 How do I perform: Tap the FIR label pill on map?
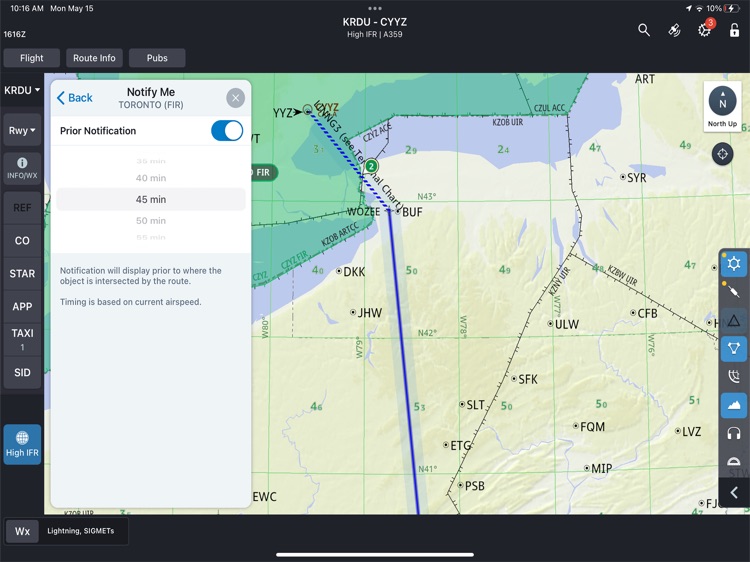[x=264, y=172]
